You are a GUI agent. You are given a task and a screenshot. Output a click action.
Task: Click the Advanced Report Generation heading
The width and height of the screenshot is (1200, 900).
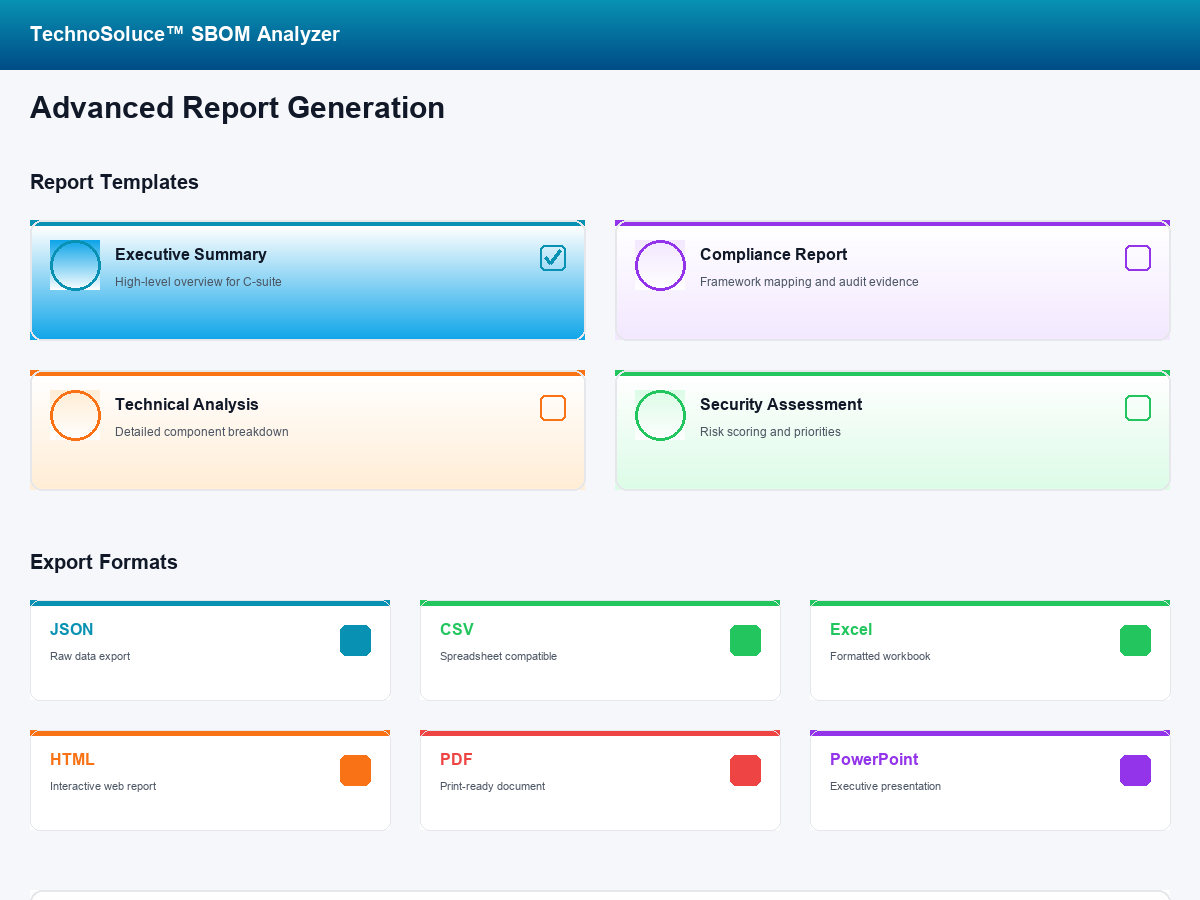237,107
